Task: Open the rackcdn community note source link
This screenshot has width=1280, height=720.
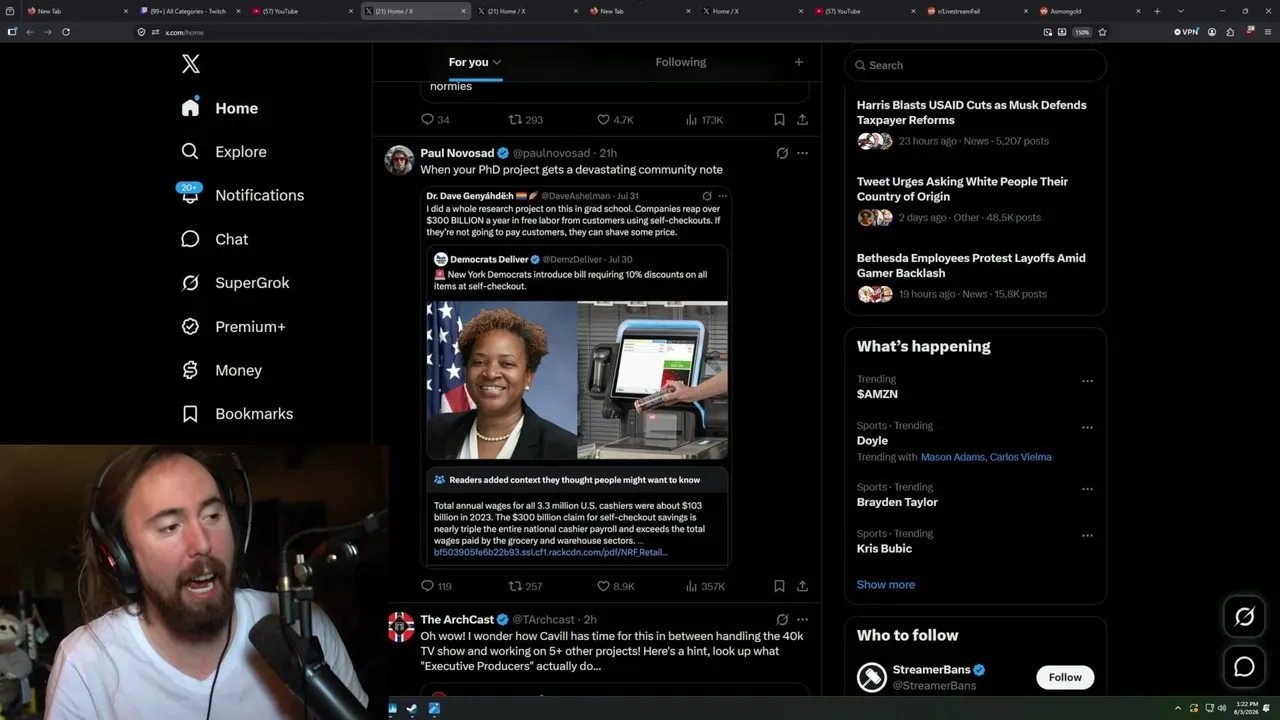Action: click(550, 552)
